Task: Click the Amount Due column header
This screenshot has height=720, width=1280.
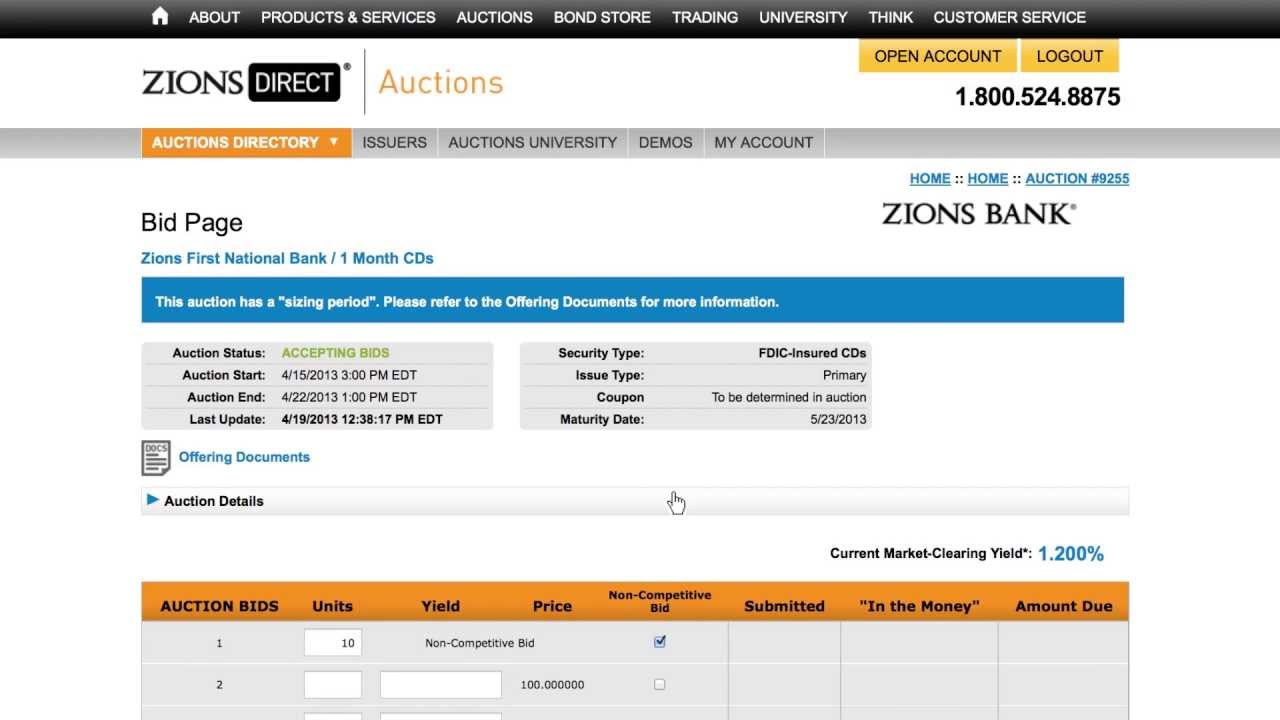Action: [1063, 606]
